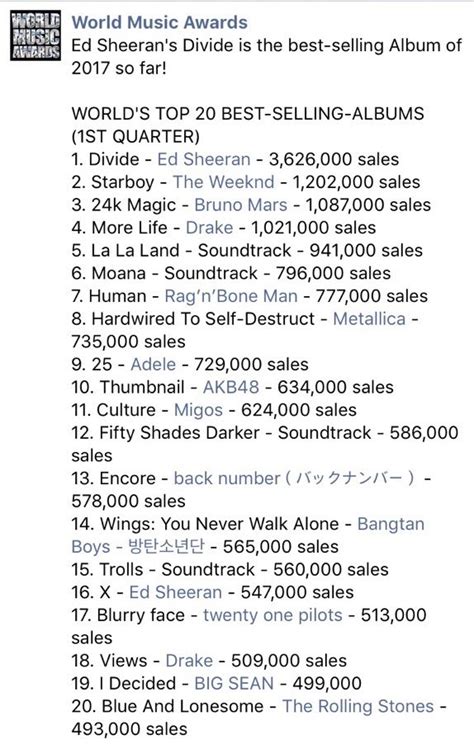
Task: Open the Metallica artist link
Action: coord(369,319)
